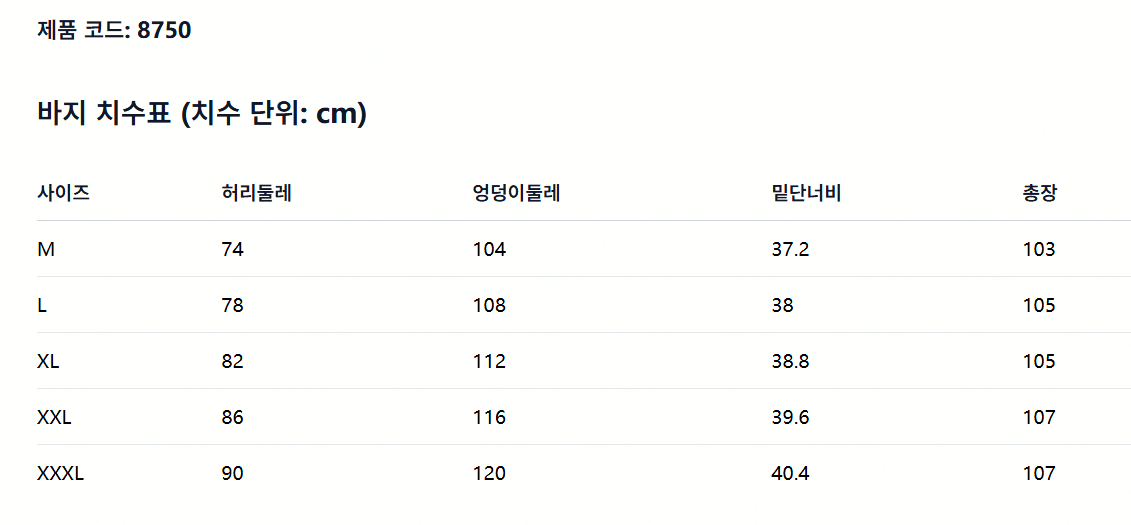Click the 엉덩이둘레 column header
This screenshot has height=525, width=1131.
click(x=517, y=193)
